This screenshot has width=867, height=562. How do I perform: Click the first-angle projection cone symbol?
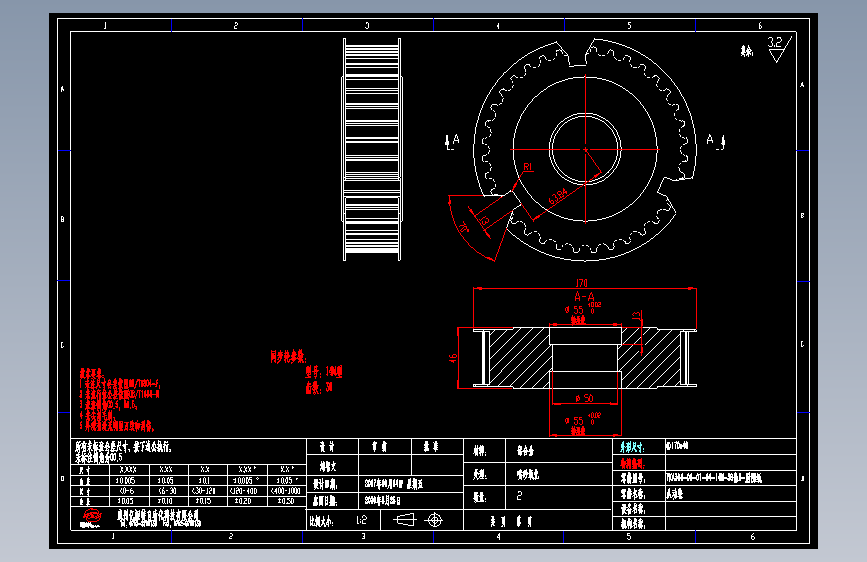pos(404,520)
